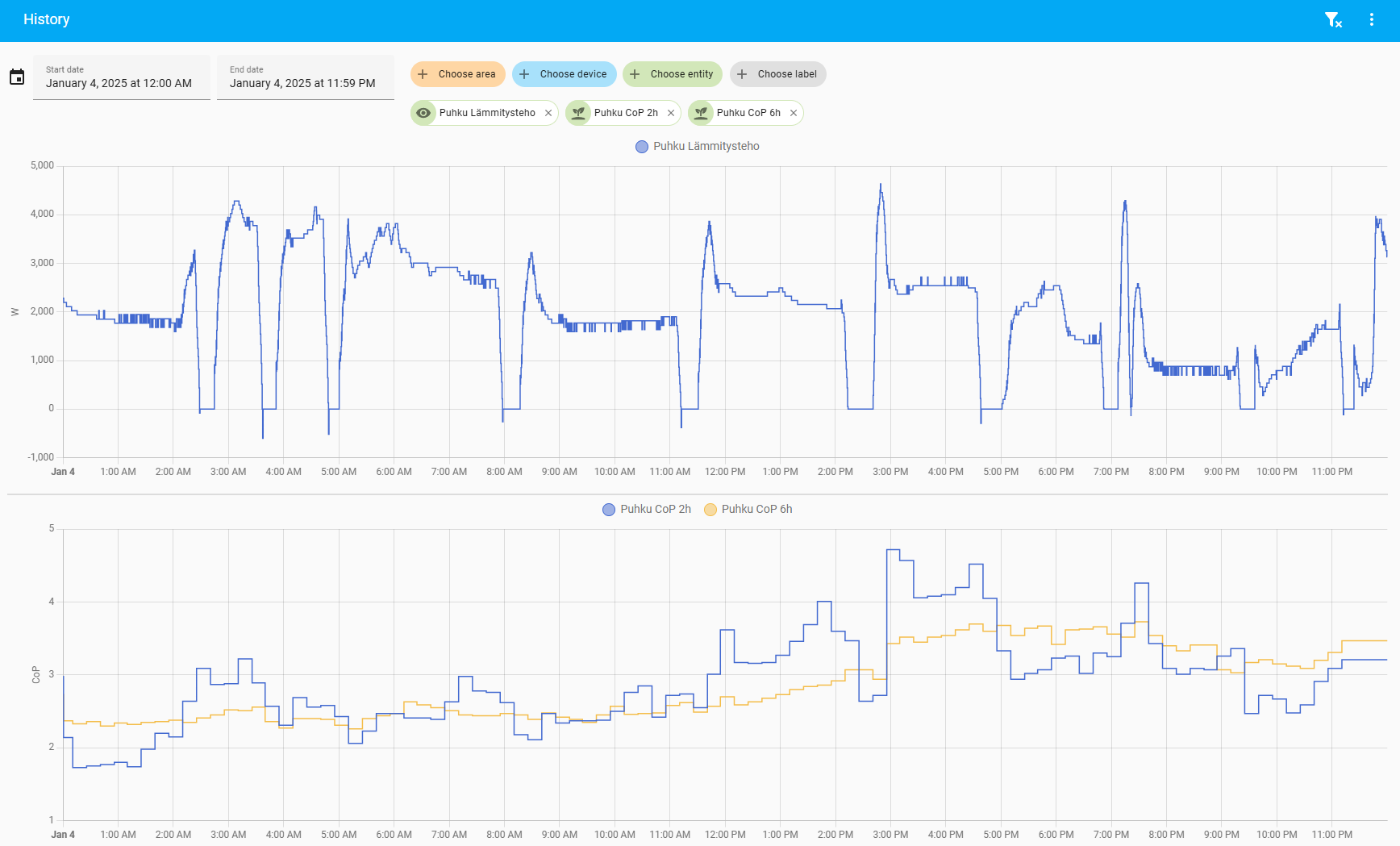This screenshot has height=846, width=1400.
Task: Click the plant icon on Puhku CoP 6h chip
Action: 701,113
